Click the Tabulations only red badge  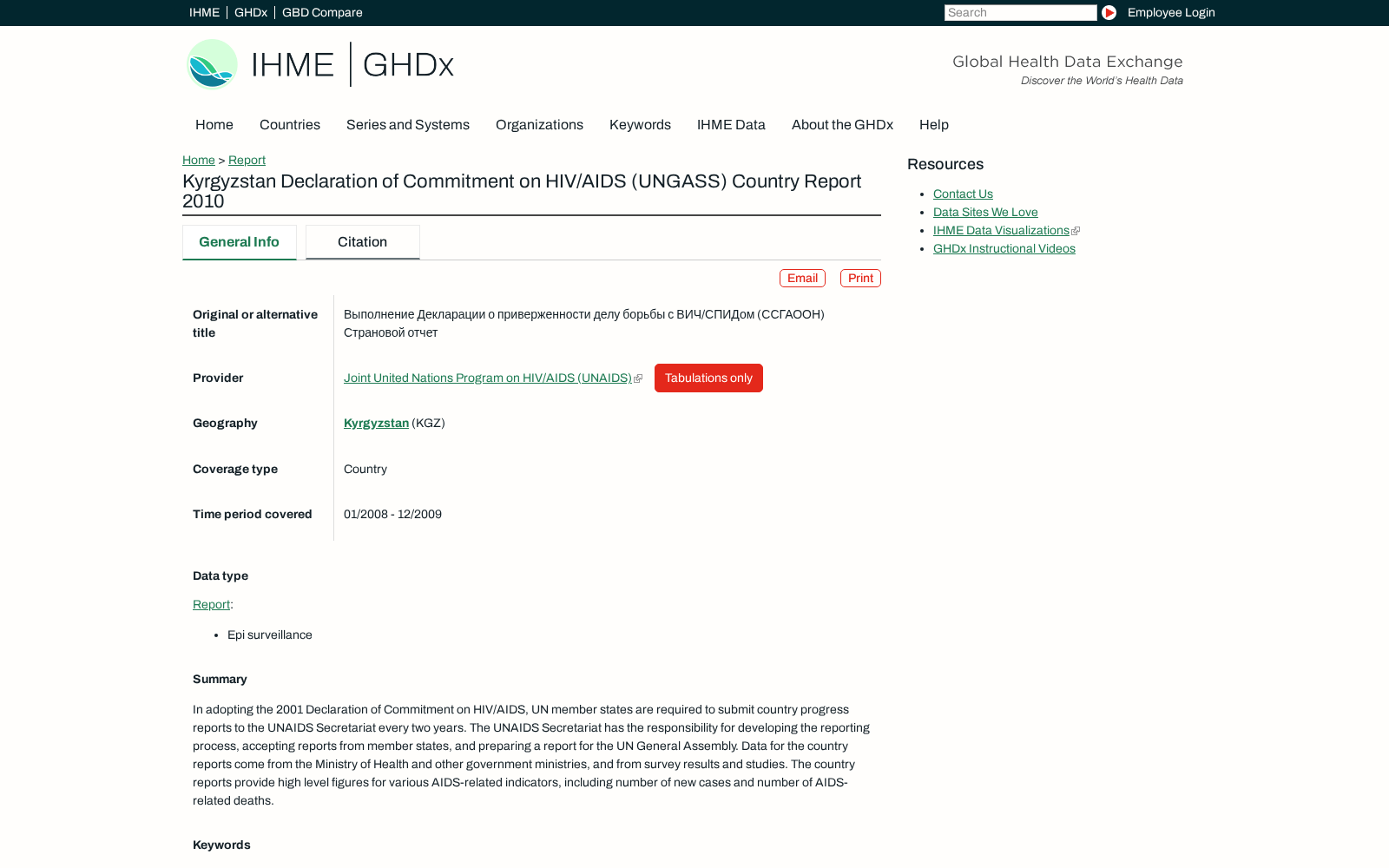tap(708, 378)
